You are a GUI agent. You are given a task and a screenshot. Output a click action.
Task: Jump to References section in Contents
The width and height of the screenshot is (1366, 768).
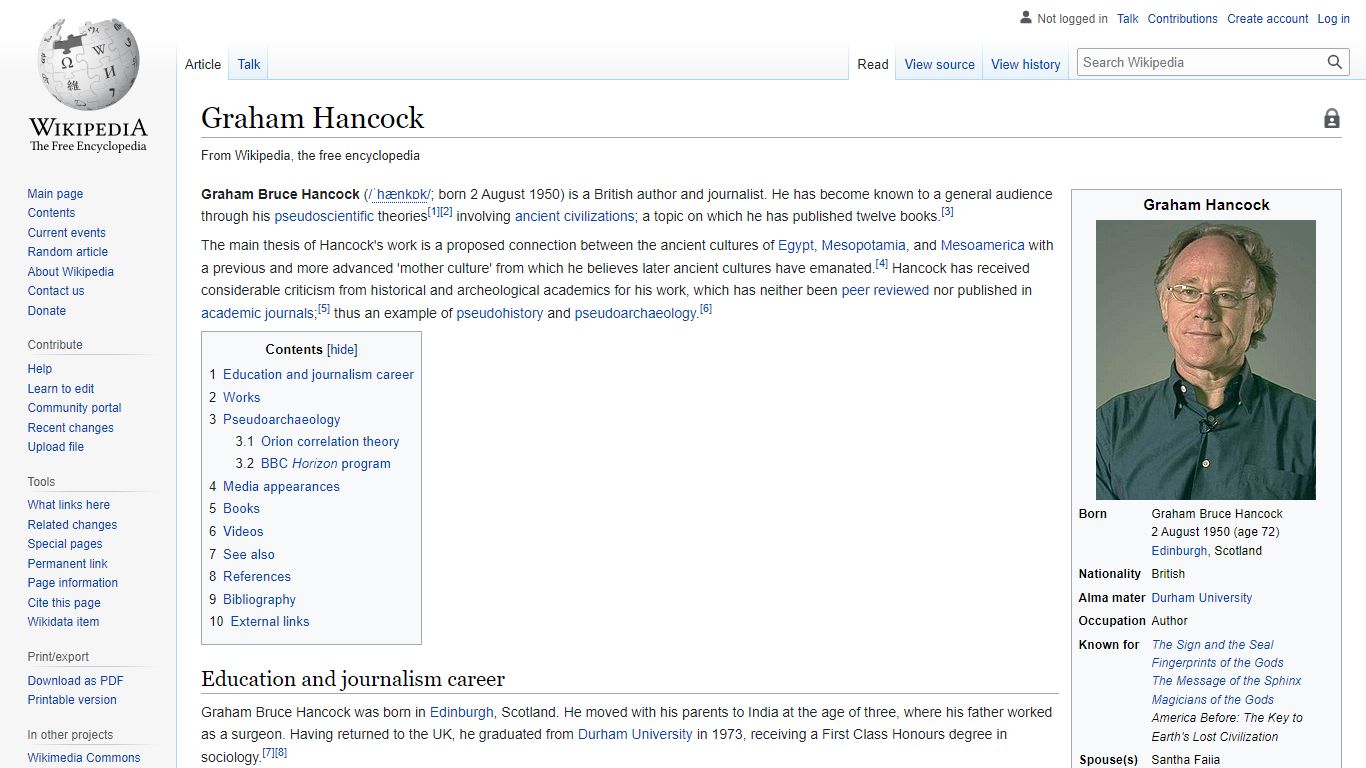pos(257,576)
